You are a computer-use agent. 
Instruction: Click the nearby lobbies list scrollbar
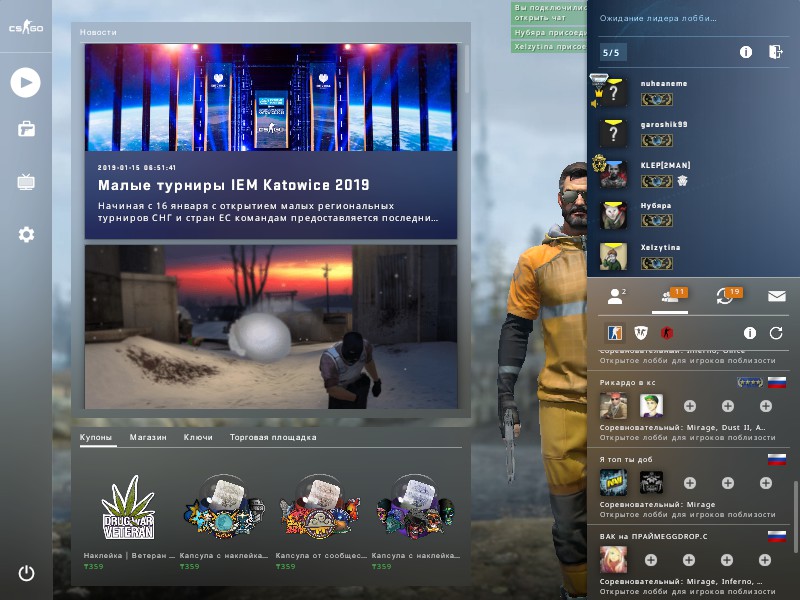(x=796, y=516)
